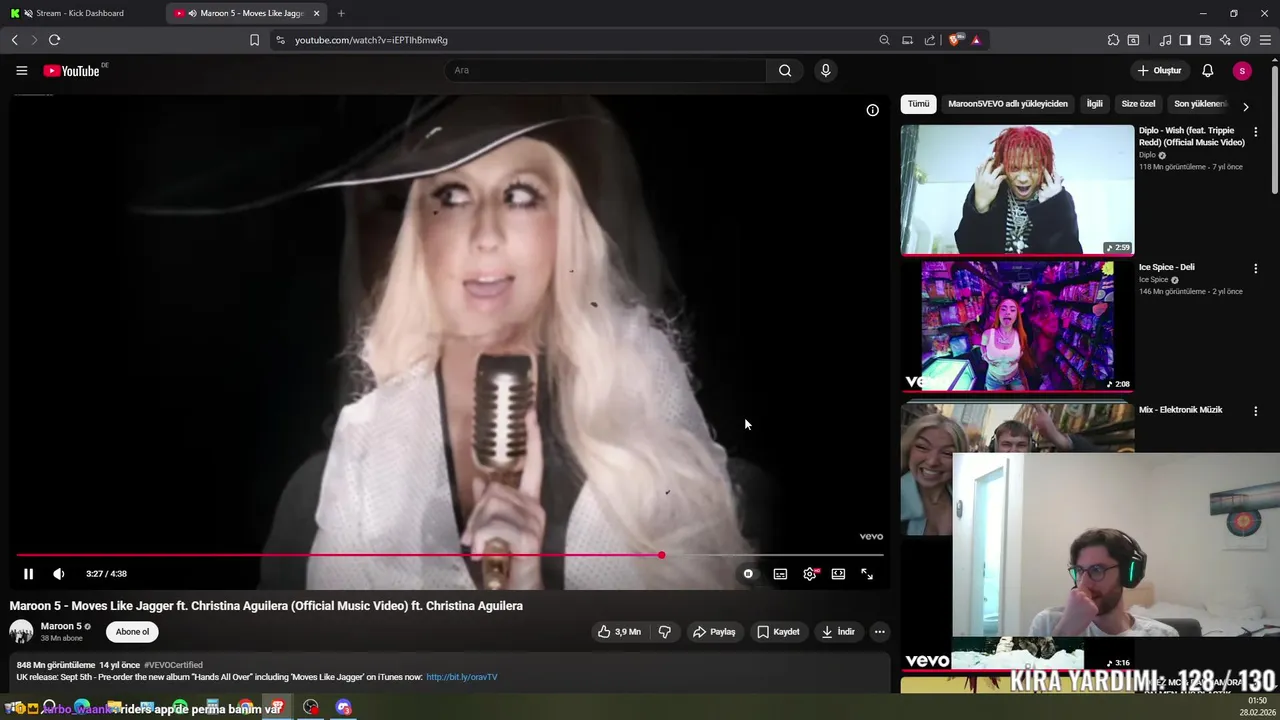
Task: Click Paylaş share button
Action: tap(714, 632)
